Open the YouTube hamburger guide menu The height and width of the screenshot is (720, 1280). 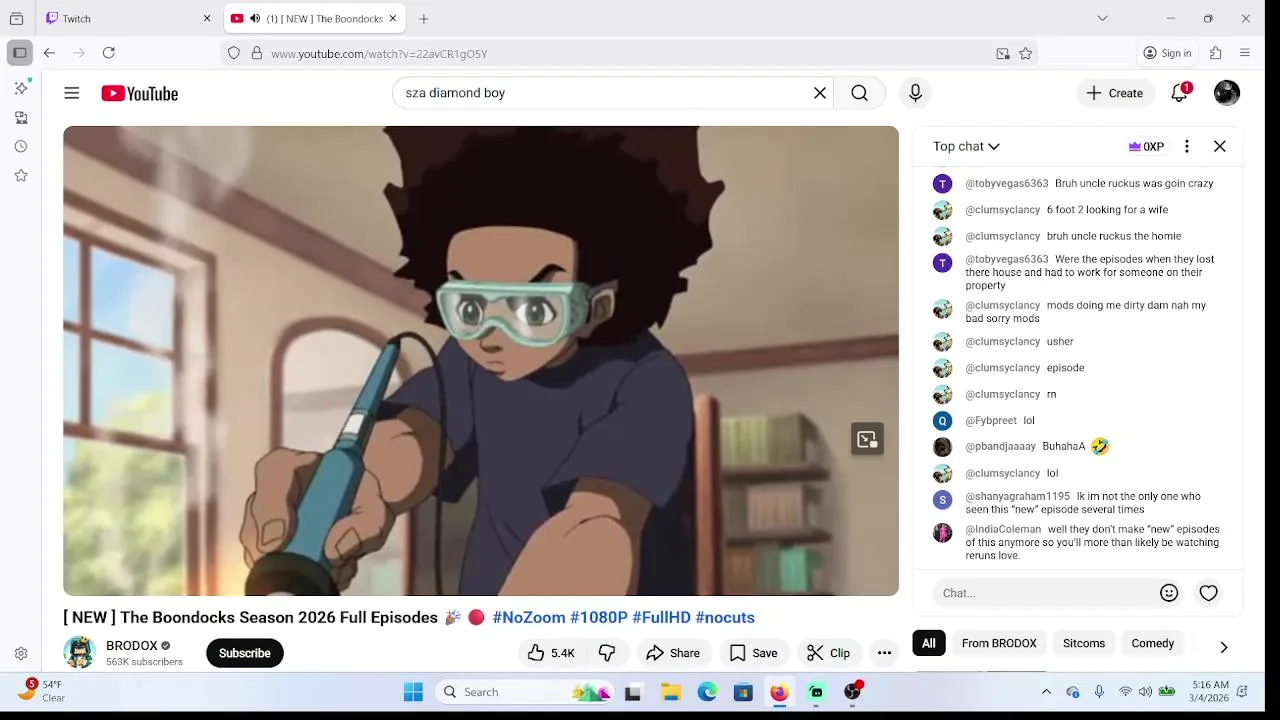pos(71,93)
